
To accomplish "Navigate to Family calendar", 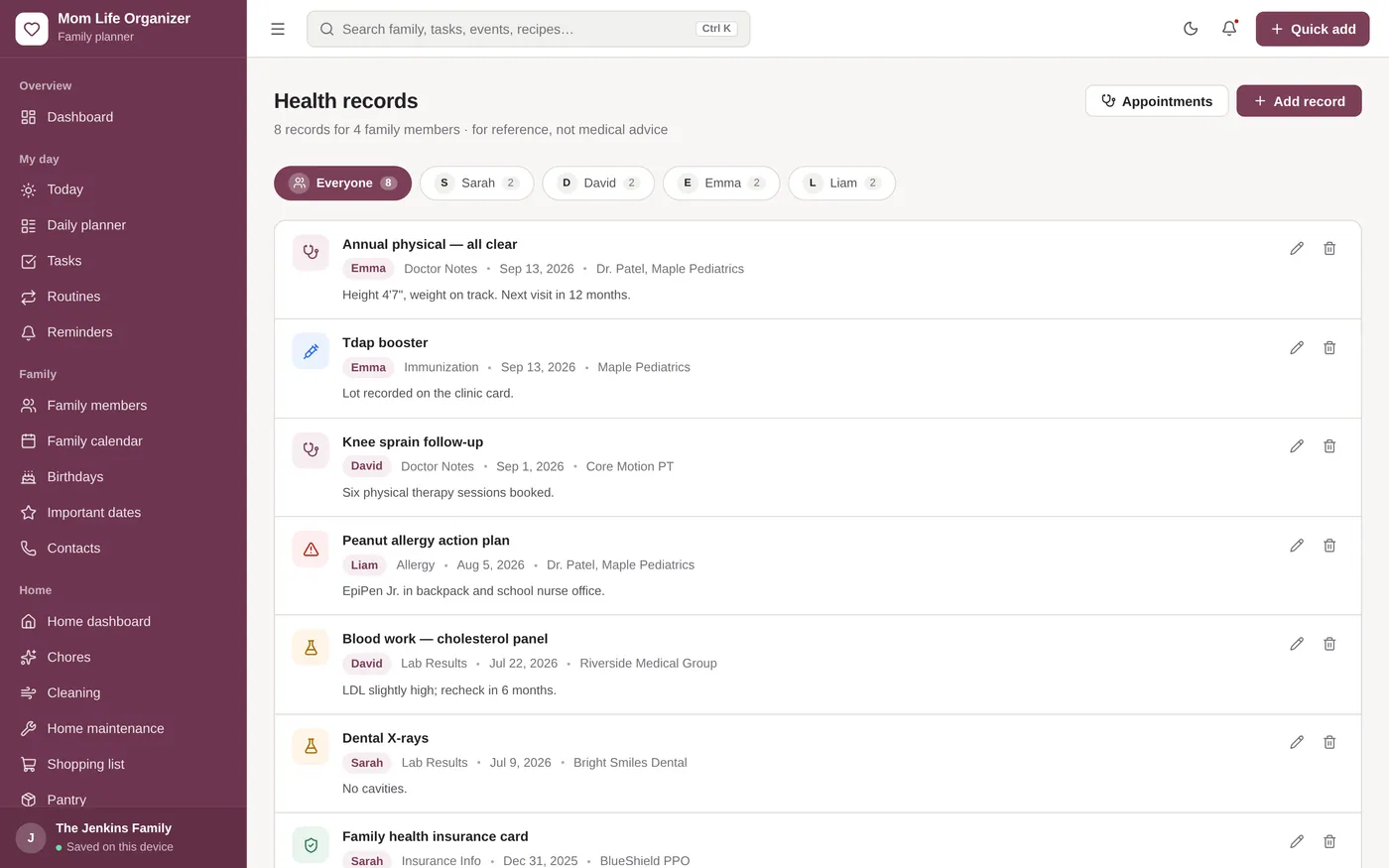I will [x=123, y=441].
